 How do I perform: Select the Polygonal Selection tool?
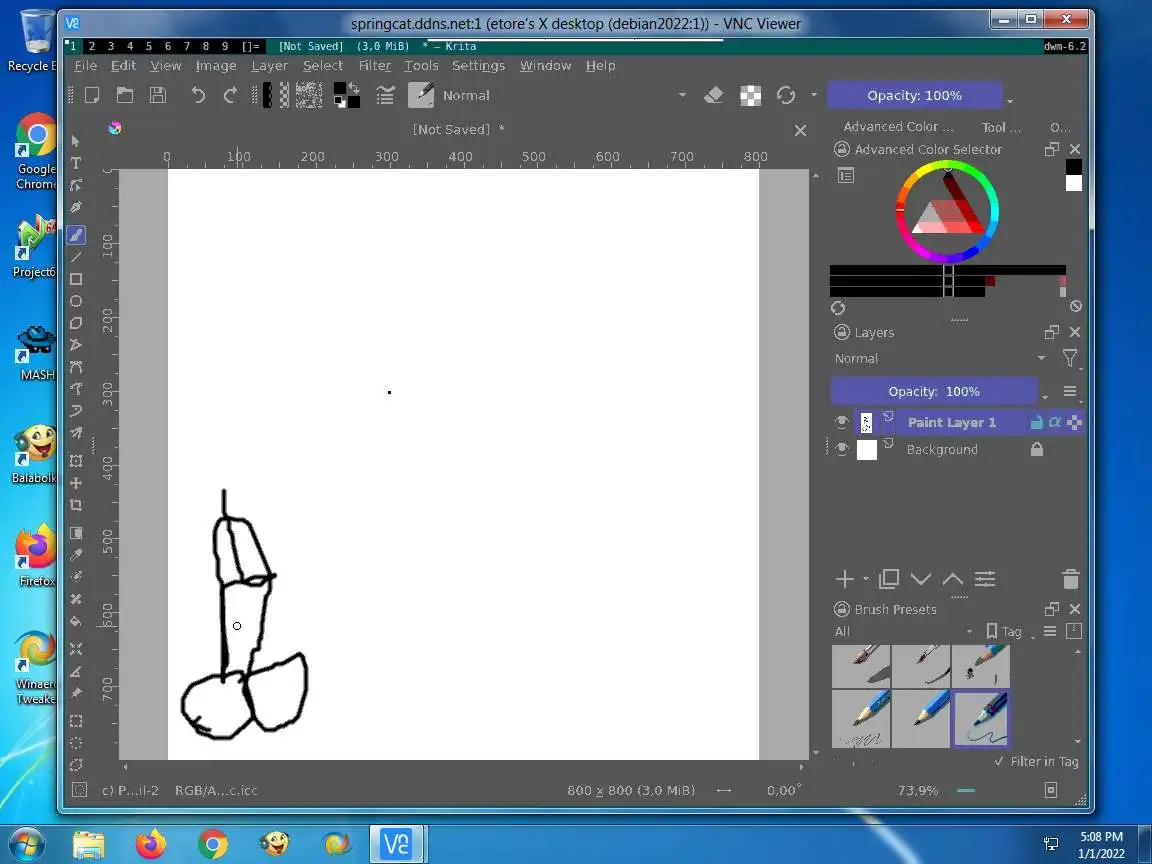(x=76, y=765)
